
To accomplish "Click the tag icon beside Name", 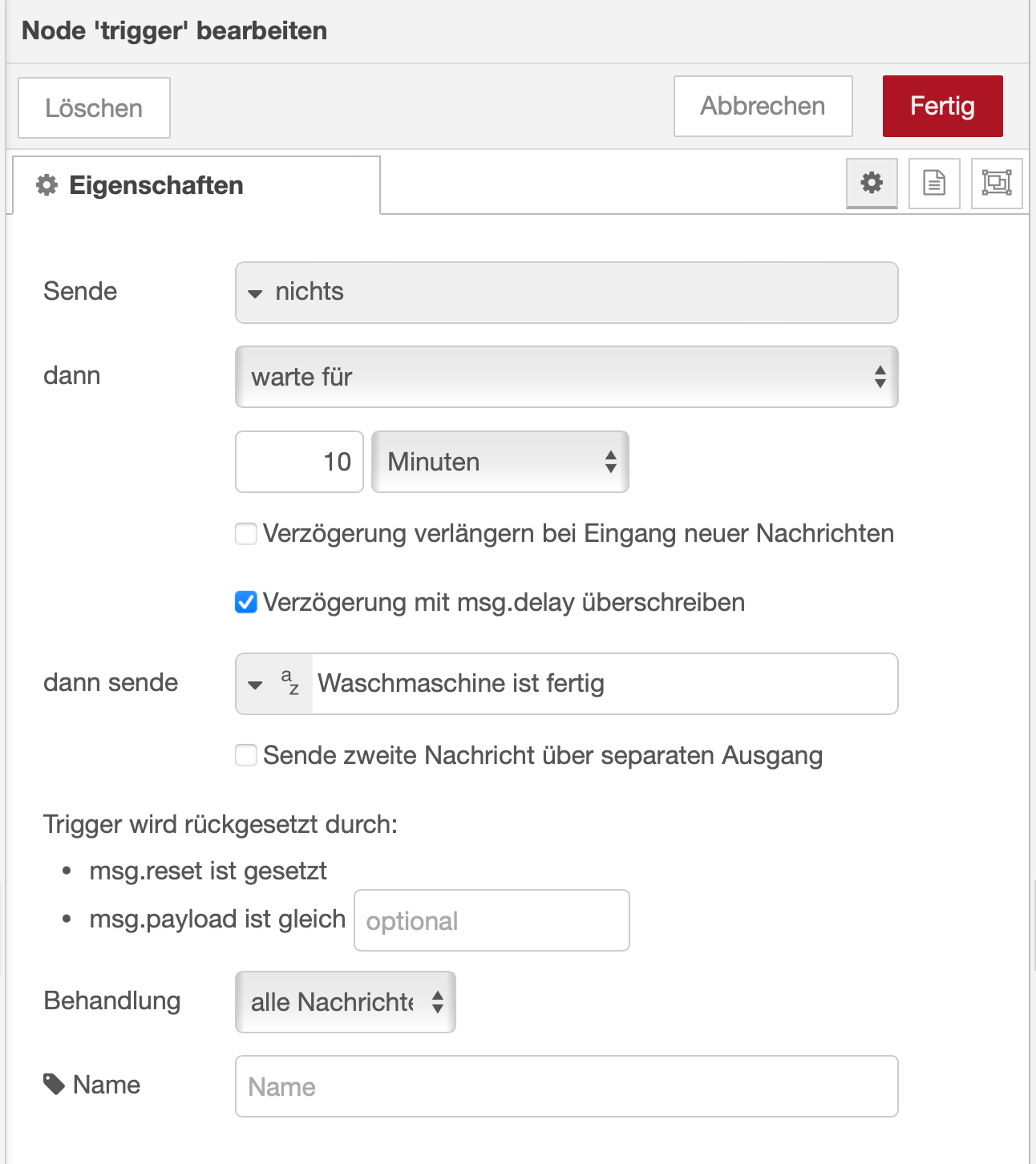I will click(x=54, y=1085).
